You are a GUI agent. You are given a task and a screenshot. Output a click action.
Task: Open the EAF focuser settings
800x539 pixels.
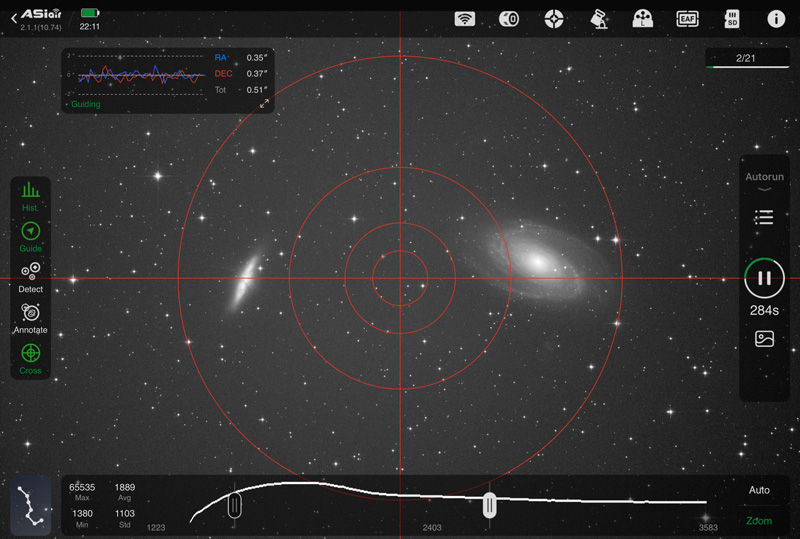pos(687,19)
